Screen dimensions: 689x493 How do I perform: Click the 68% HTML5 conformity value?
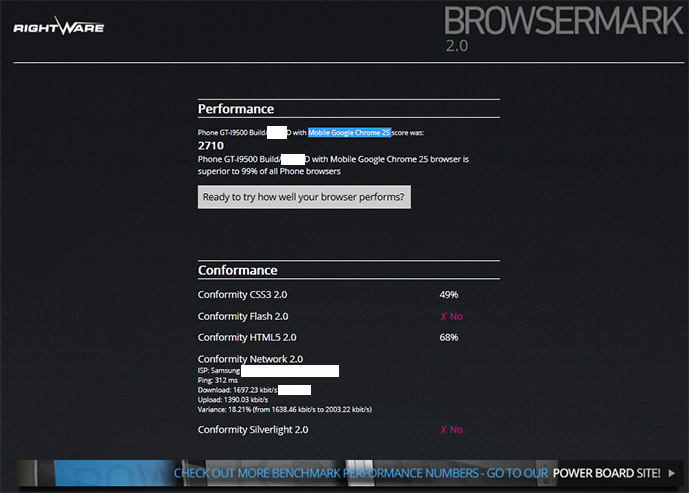[449, 337]
